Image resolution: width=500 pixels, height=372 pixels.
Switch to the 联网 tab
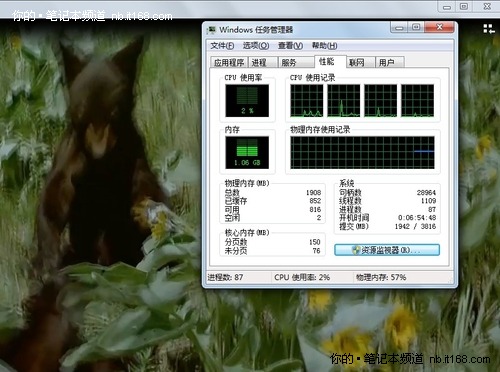coord(360,62)
